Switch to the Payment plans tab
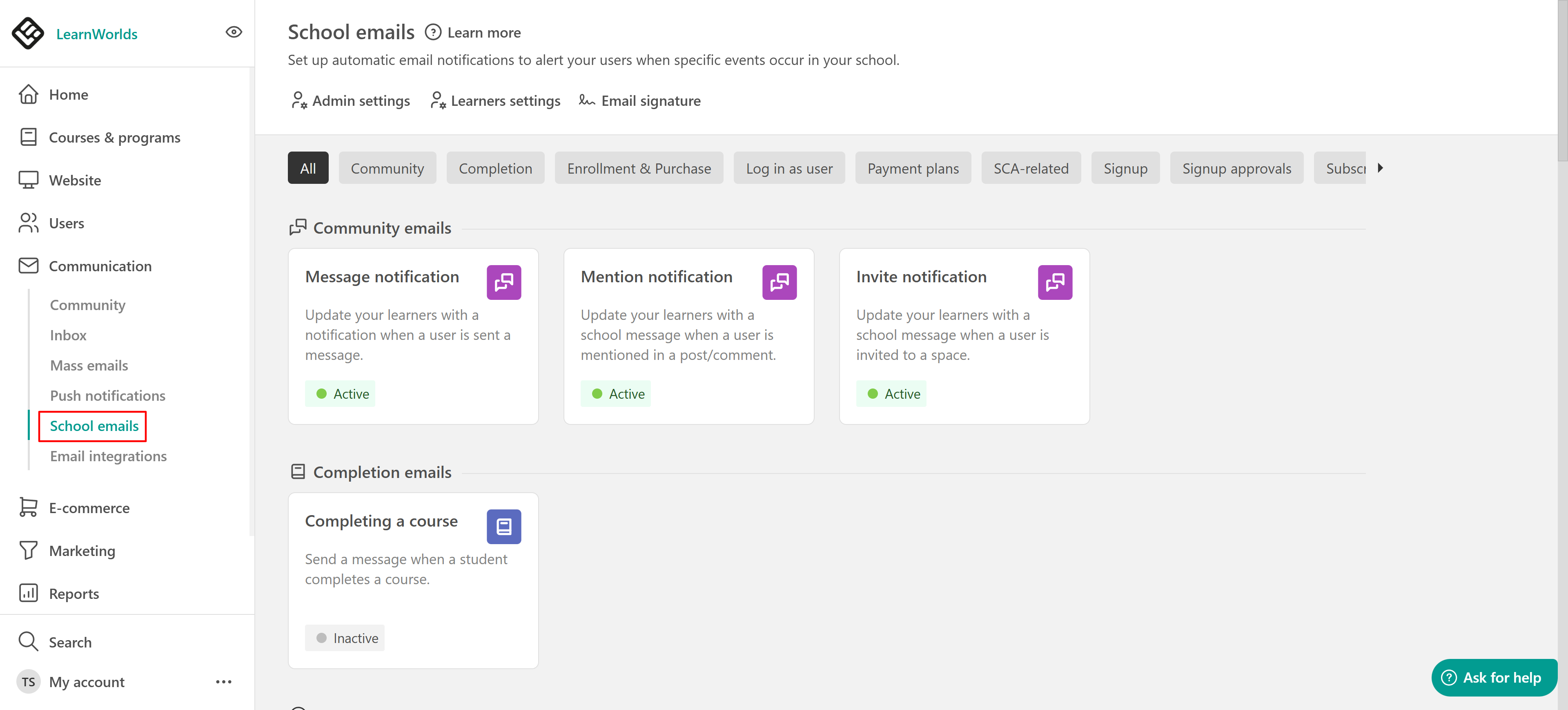The image size is (1568, 710). pos(913,168)
